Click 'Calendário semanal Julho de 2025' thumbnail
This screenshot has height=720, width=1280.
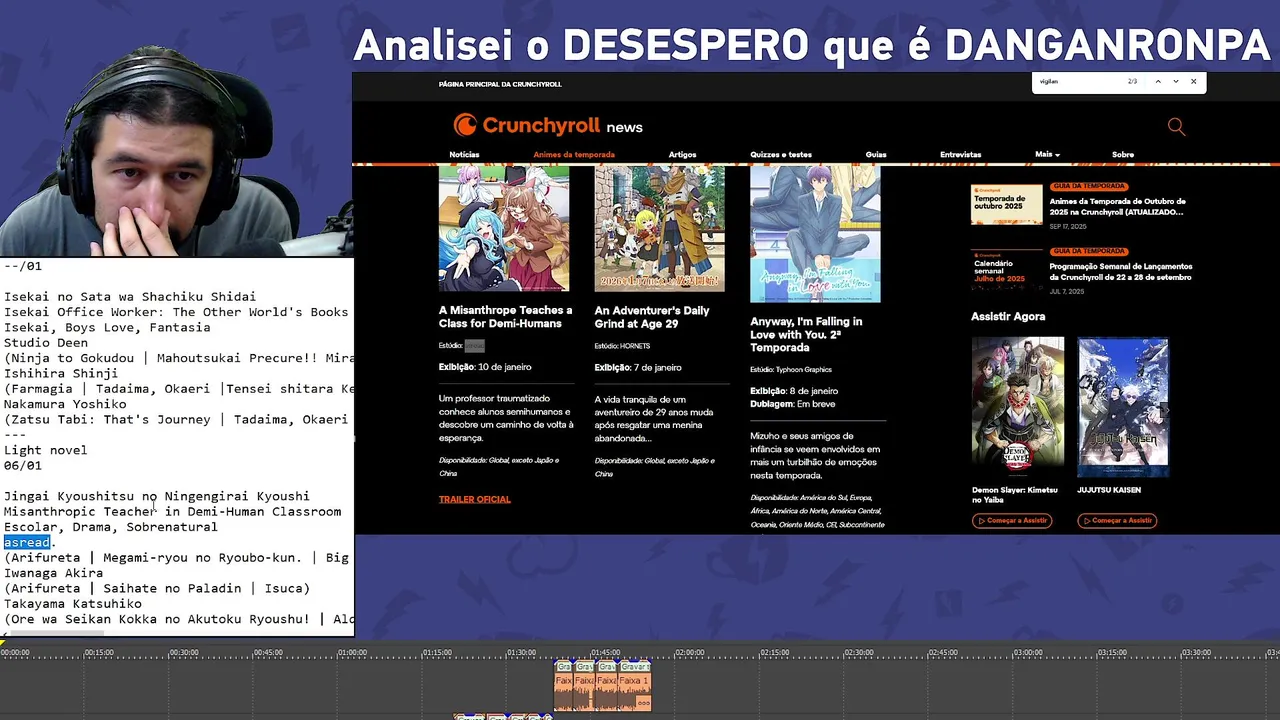tap(1007, 270)
